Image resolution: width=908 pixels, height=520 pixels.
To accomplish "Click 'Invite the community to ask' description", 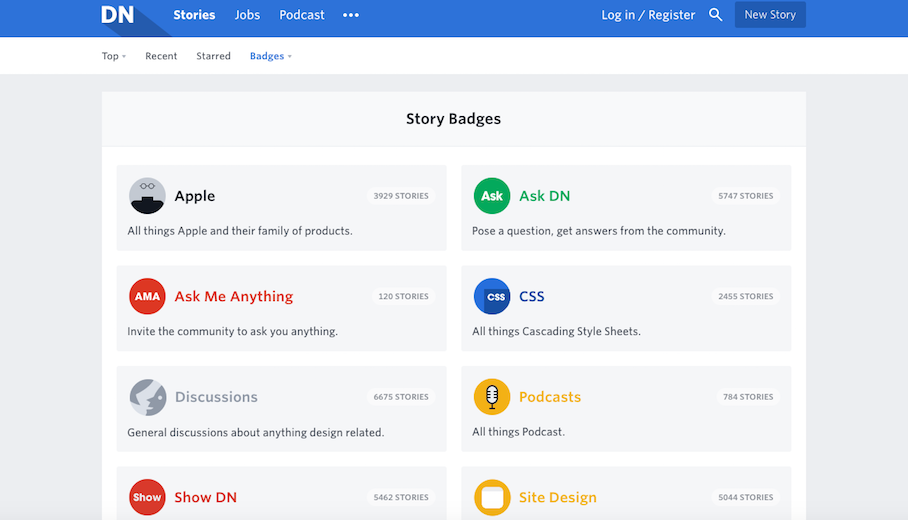I will (232, 331).
